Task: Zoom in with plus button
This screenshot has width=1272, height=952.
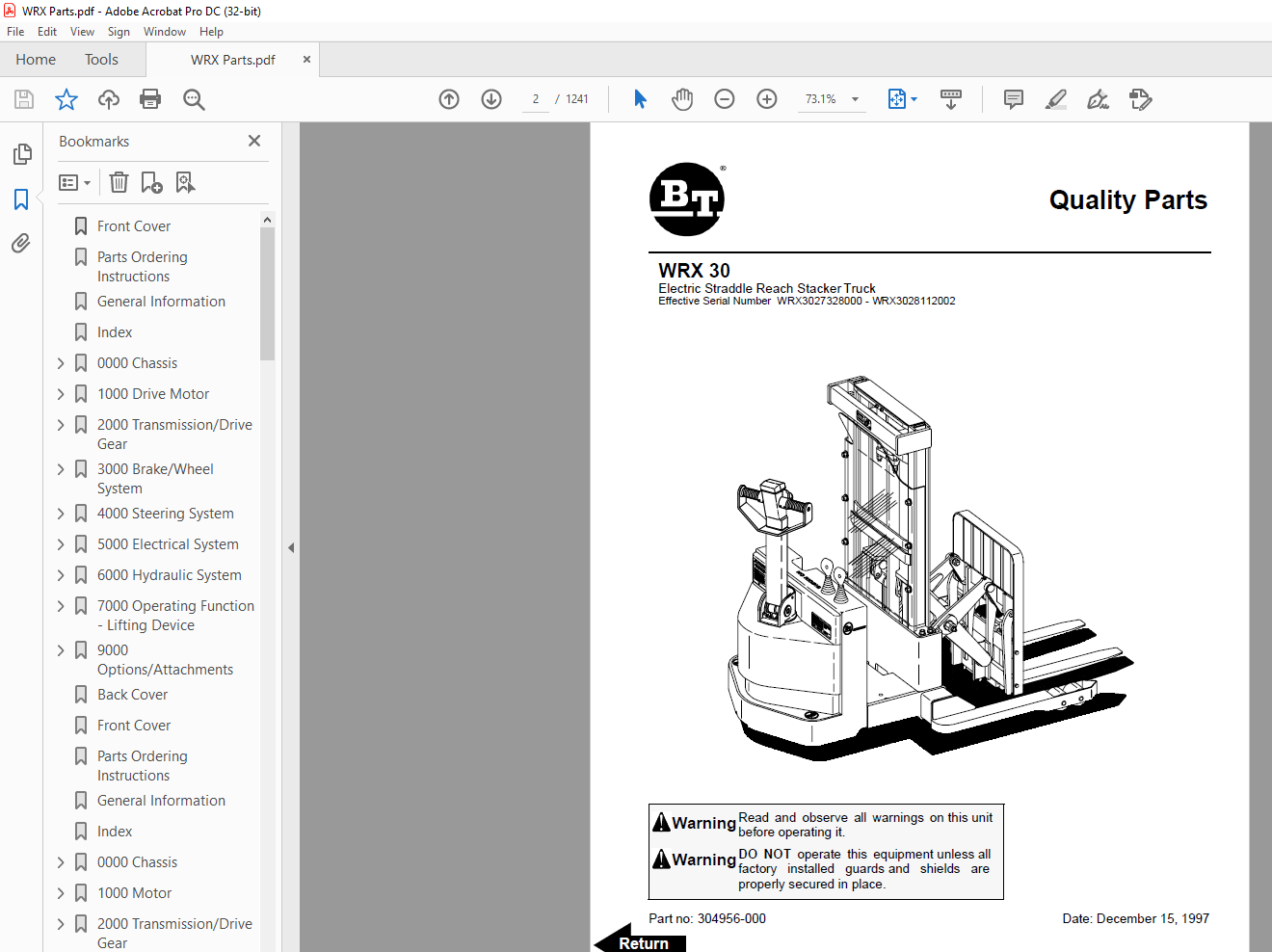Action: click(x=767, y=99)
